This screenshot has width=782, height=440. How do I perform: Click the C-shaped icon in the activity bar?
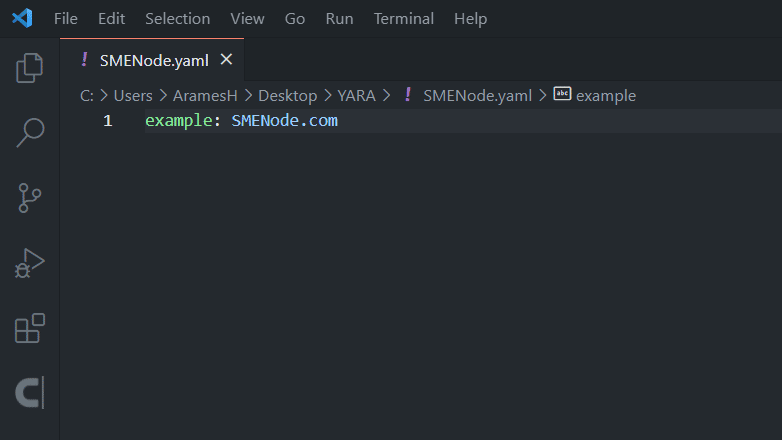coord(30,393)
